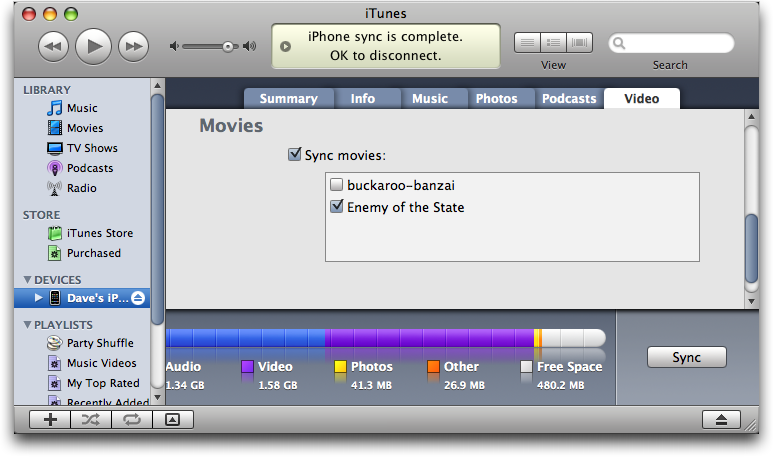Select the Video tab

click(x=642, y=99)
